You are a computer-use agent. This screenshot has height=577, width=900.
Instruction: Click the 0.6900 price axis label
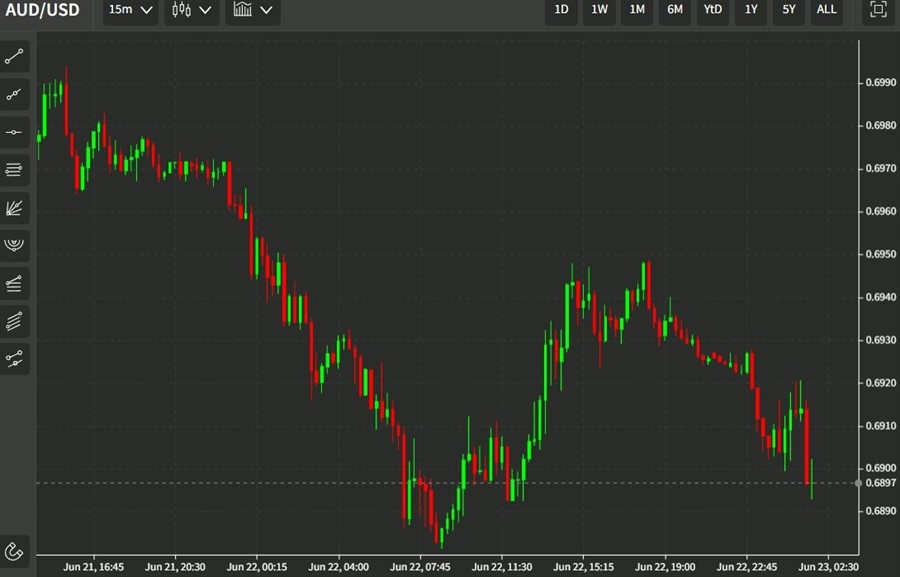(880, 468)
